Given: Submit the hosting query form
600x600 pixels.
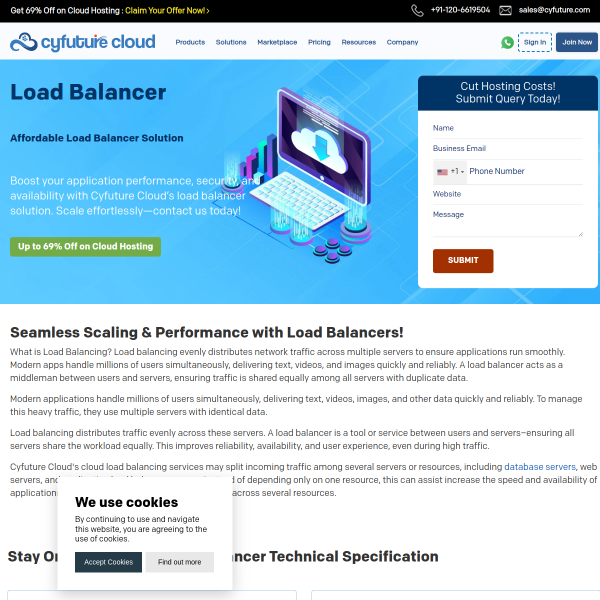Looking at the screenshot, I should coord(463,261).
